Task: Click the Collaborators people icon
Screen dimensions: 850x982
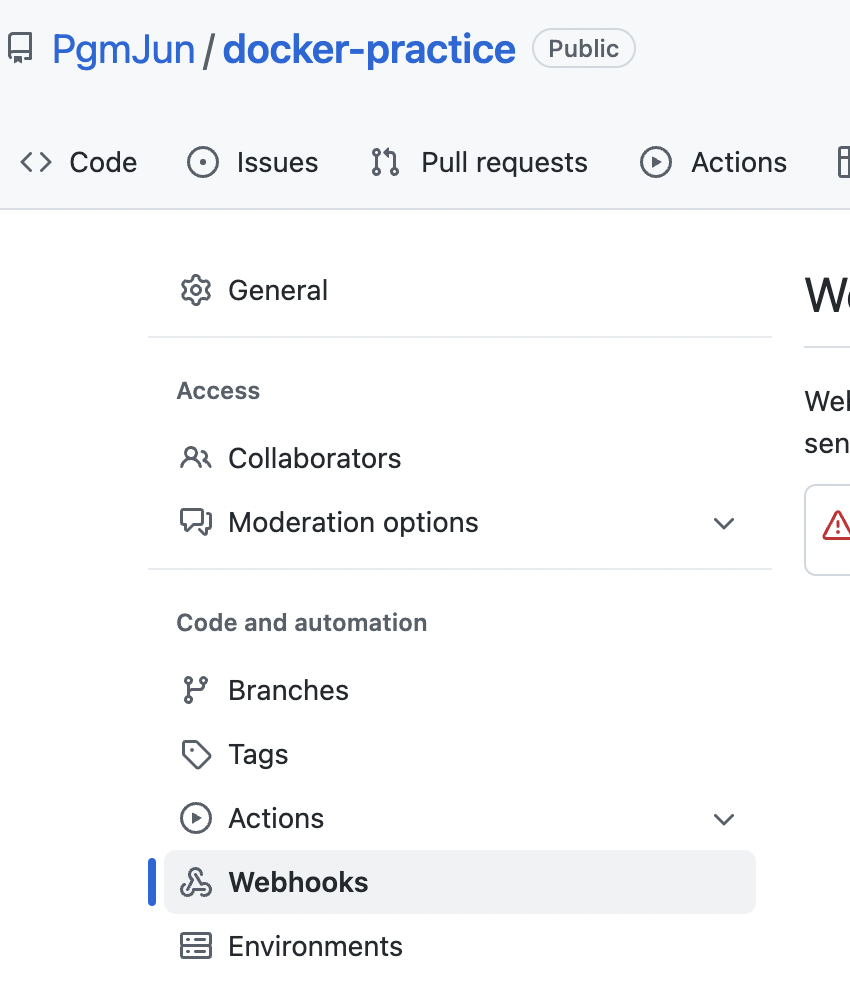Action: click(x=196, y=458)
